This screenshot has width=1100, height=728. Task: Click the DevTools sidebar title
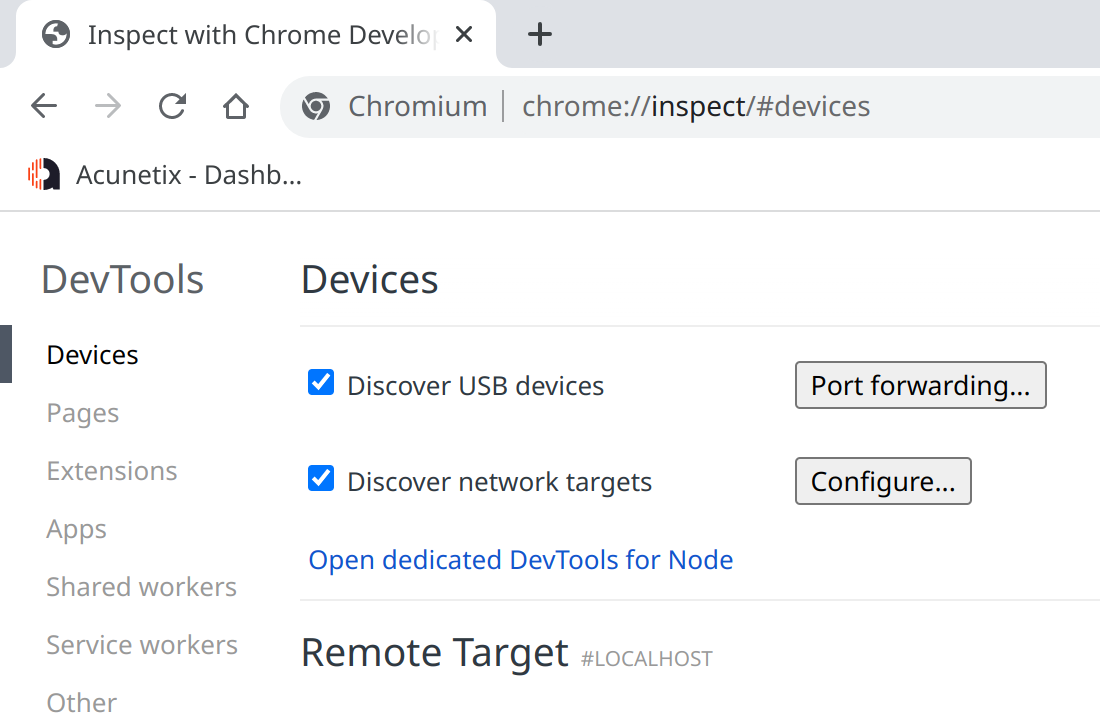[x=123, y=280]
